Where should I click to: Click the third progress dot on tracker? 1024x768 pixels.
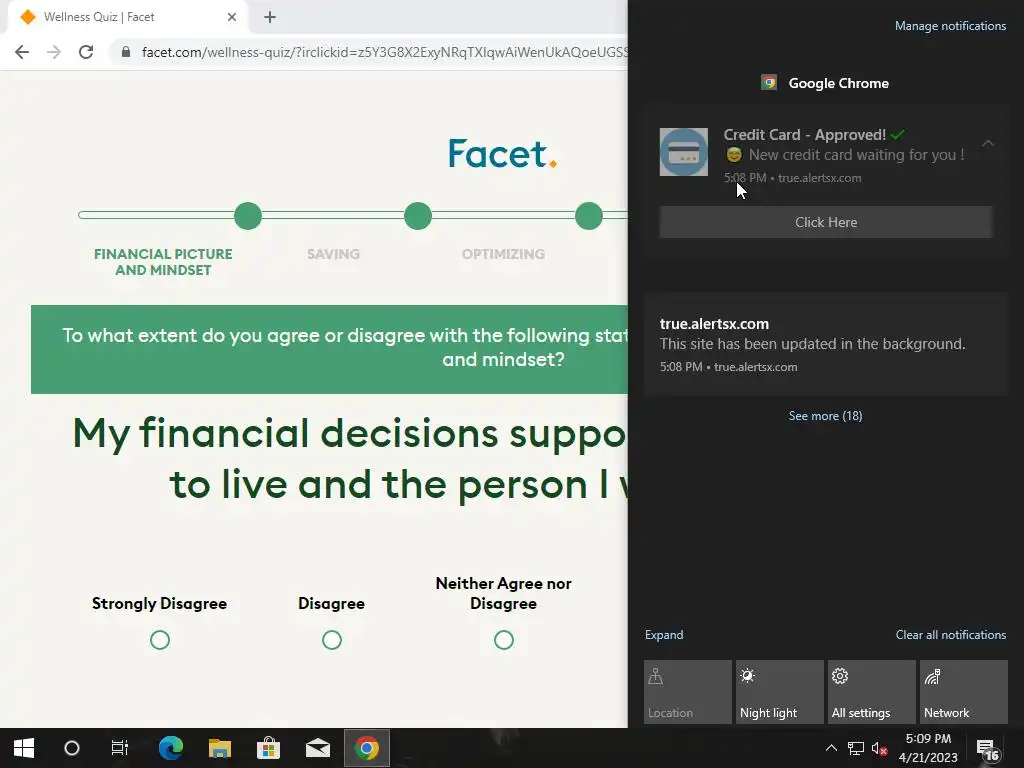tap(589, 216)
